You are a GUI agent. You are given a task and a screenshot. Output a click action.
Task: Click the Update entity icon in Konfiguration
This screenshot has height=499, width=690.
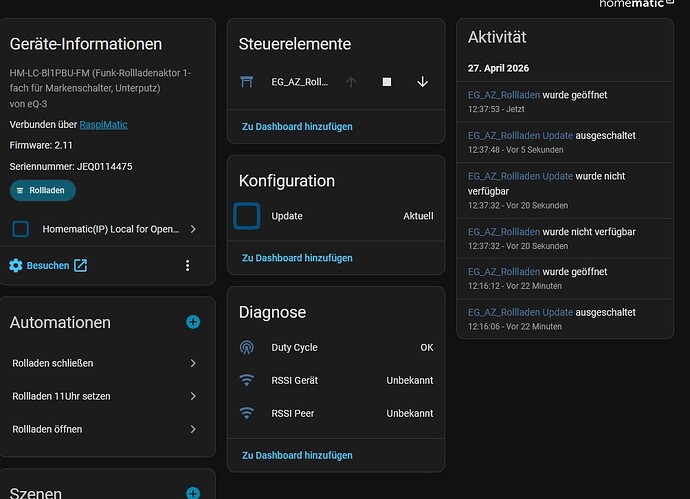[247, 216]
